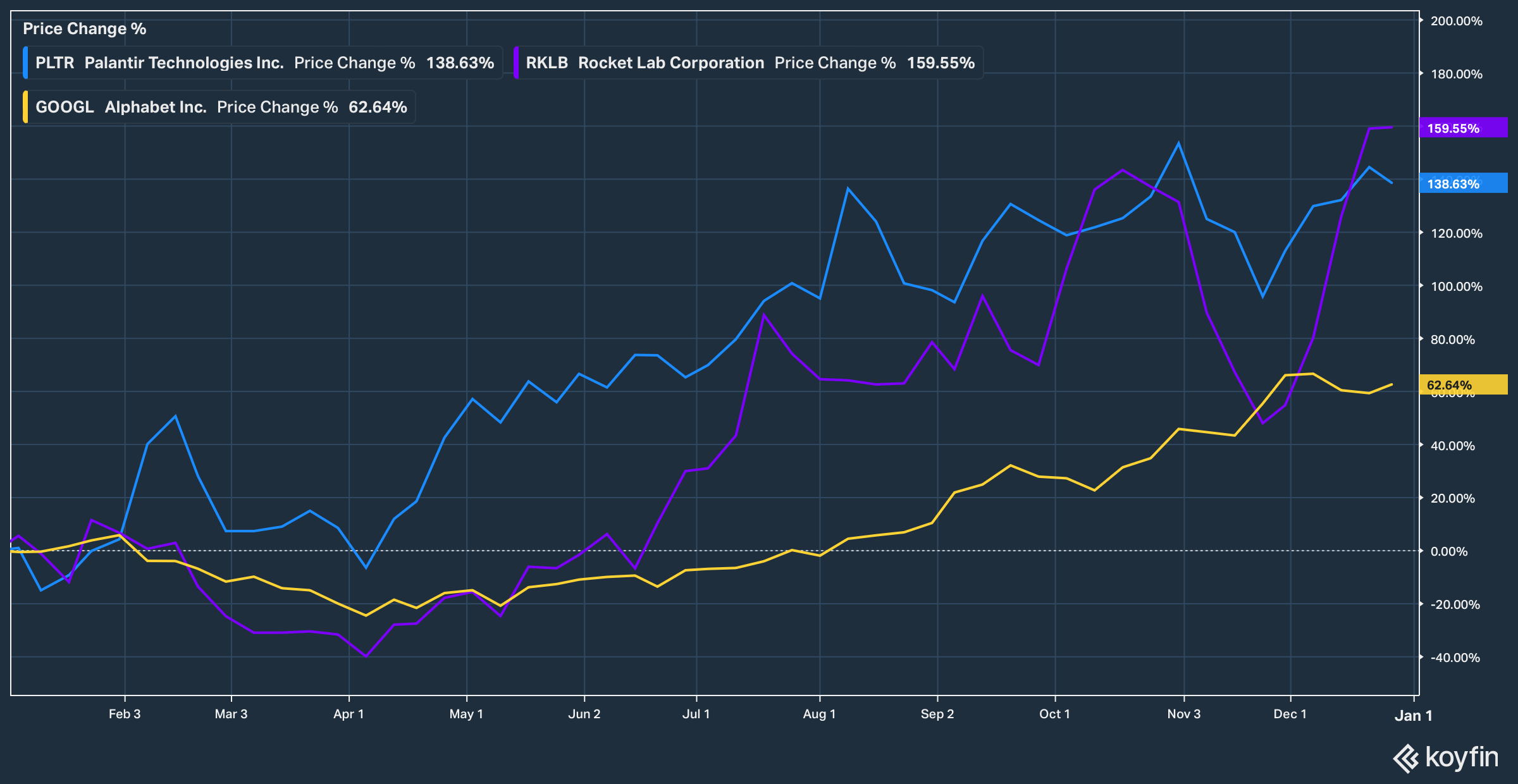Screen dimensions: 1518x784
Task: Click the koyfin wordmark text
Action: (1462, 757)
